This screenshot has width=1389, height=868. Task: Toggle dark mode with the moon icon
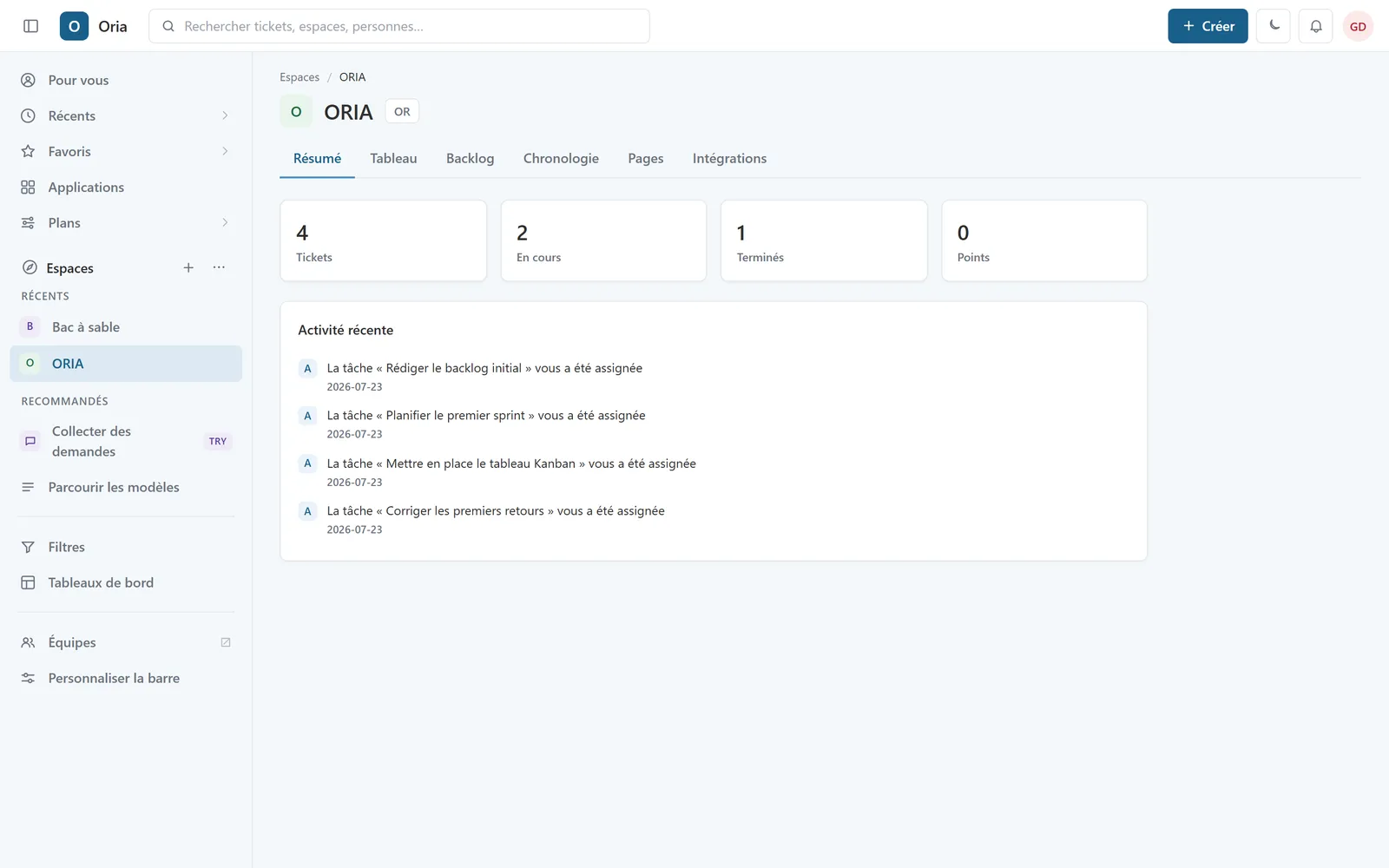coord(1274,26)
